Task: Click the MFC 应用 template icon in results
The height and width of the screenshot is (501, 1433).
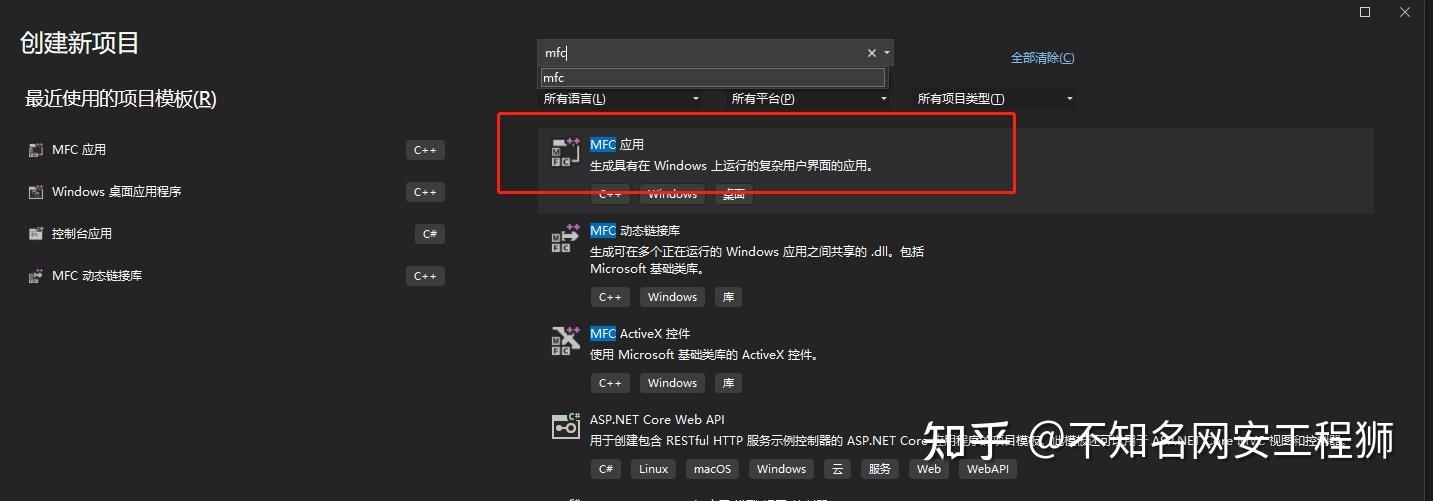Action: [566, 153]
